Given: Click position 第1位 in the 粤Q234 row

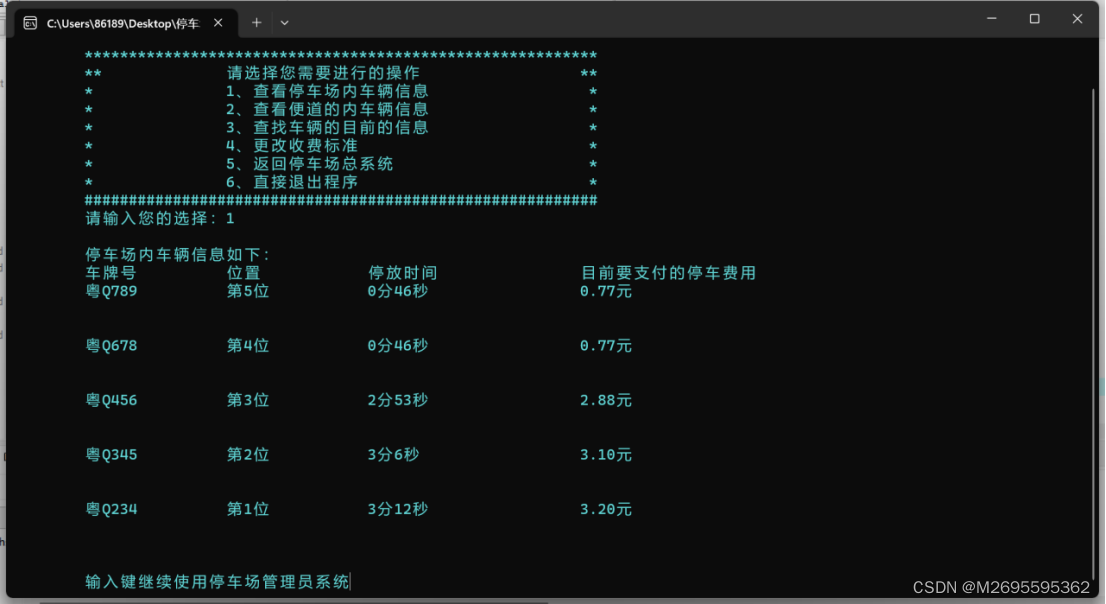Looking at the screenshot, I should pos(248,509).
